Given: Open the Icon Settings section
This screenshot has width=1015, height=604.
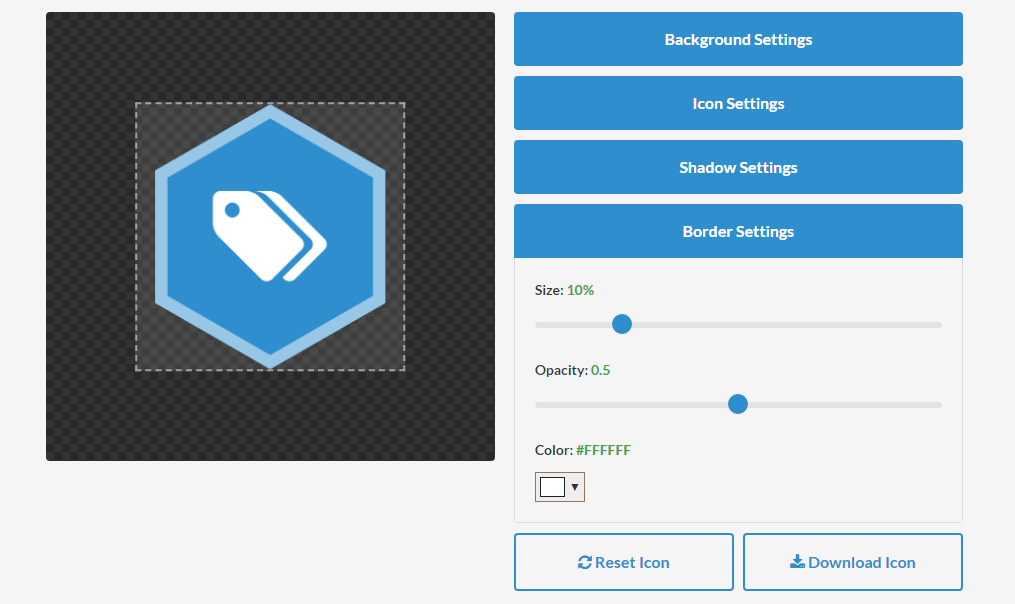Looking at the screenshot, I should 738,104.
